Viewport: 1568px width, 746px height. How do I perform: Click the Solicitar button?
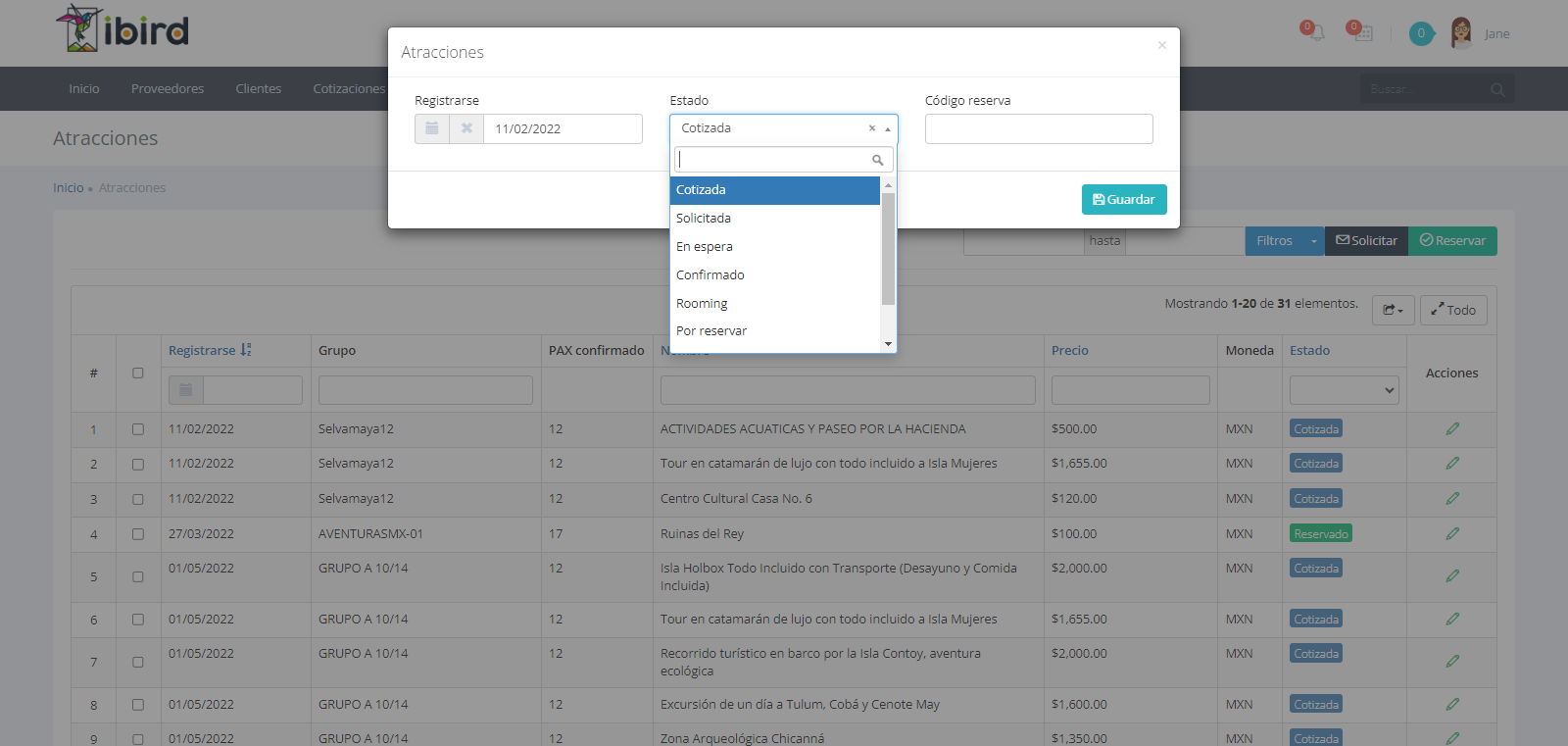point(1366,241)
